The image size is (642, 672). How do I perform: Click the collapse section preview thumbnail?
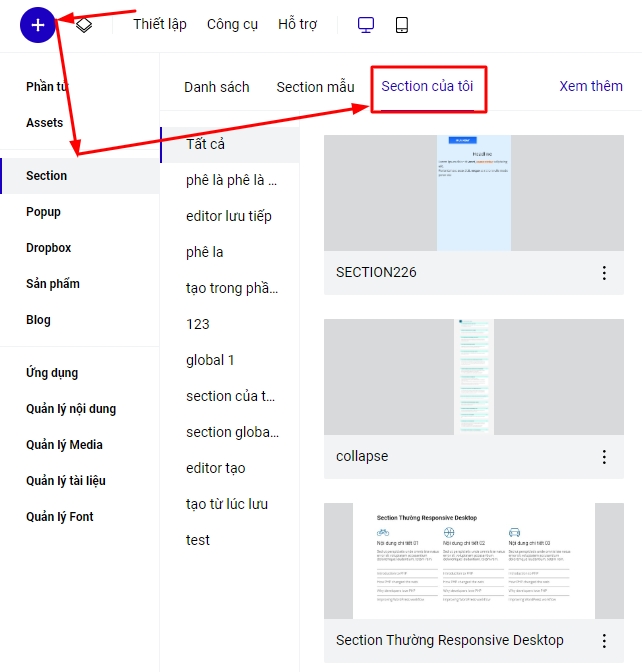pos(472,376)
